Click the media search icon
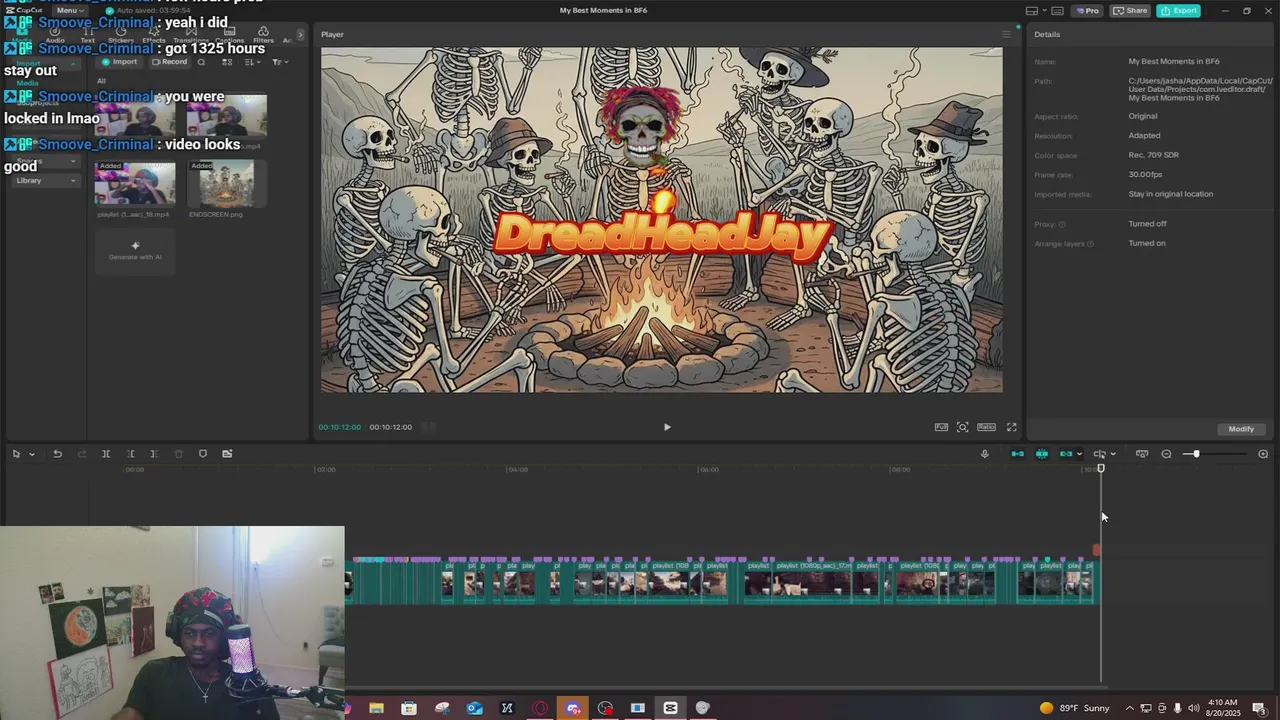 [x=201, y=62]
